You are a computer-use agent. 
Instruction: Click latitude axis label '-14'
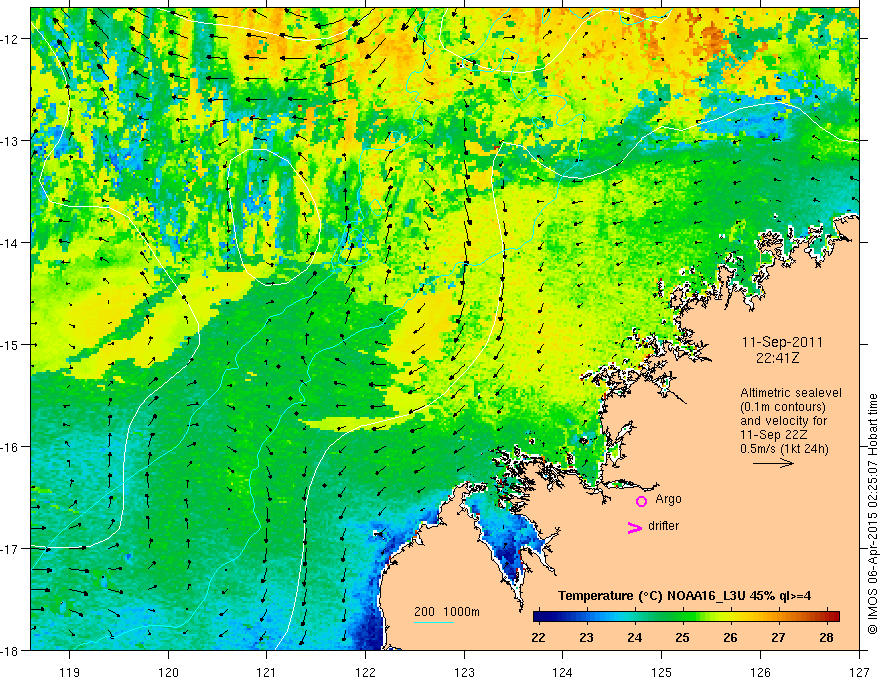click(x=10, y=243)
